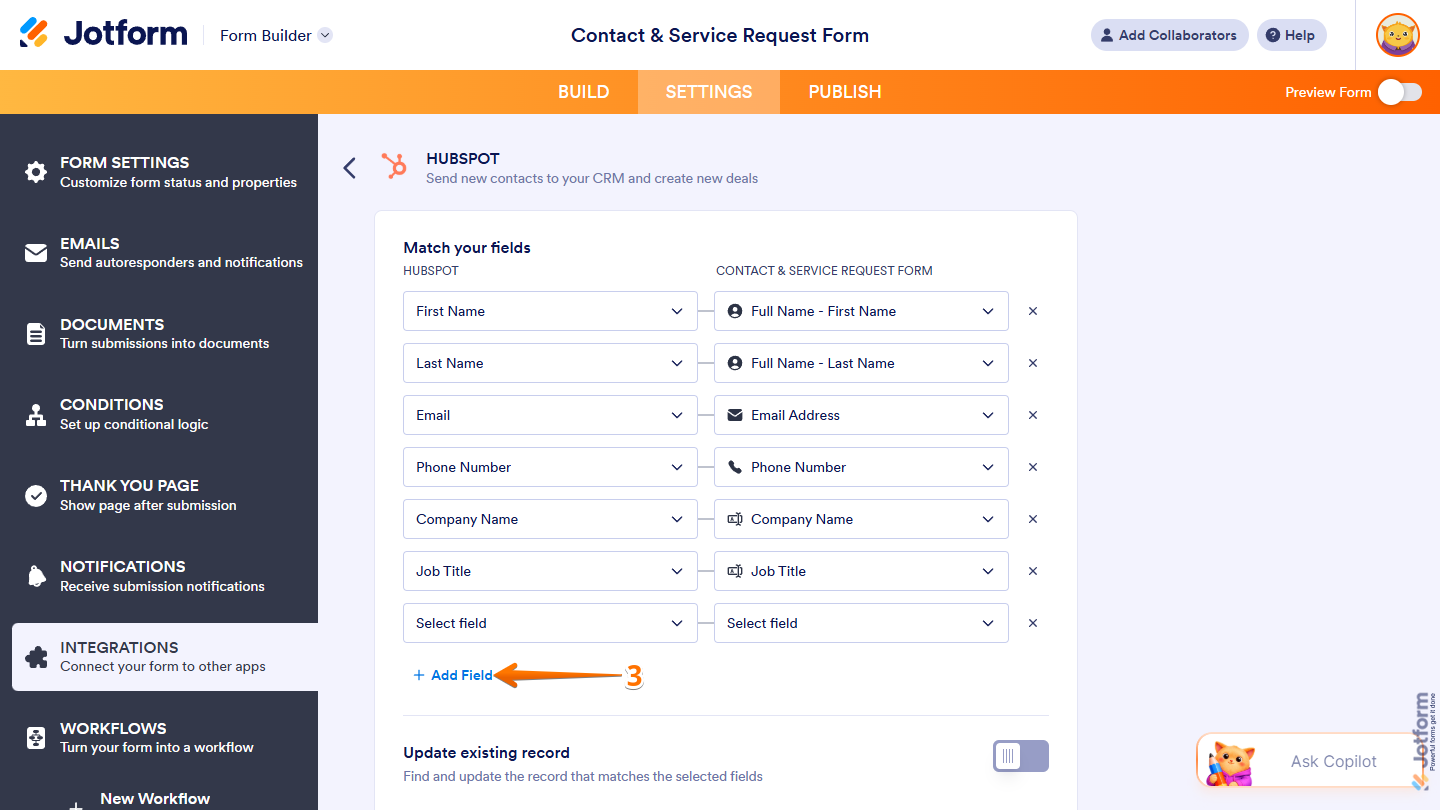Open the Email Address form field dropdown

(x=861, y=415)
